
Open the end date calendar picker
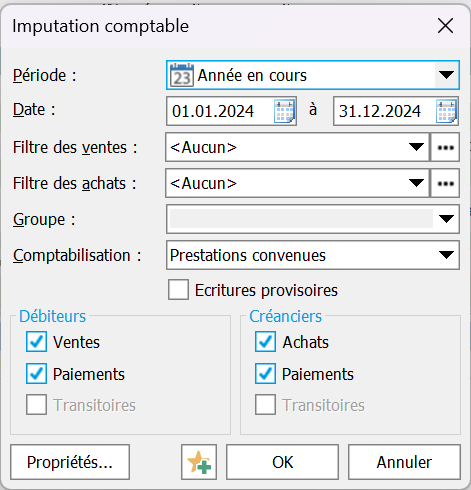tap(446, 111)
